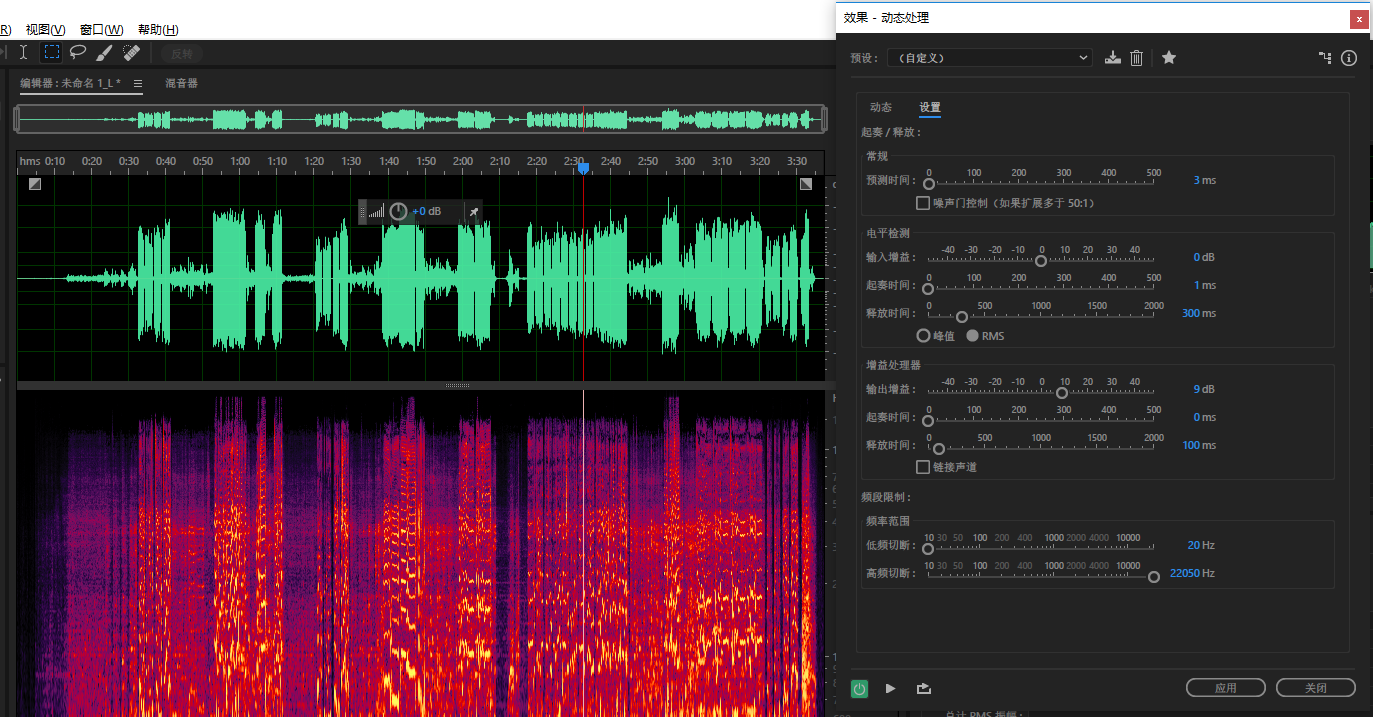
Task: Switch to the 动态 tab
Action: point(881,107)
